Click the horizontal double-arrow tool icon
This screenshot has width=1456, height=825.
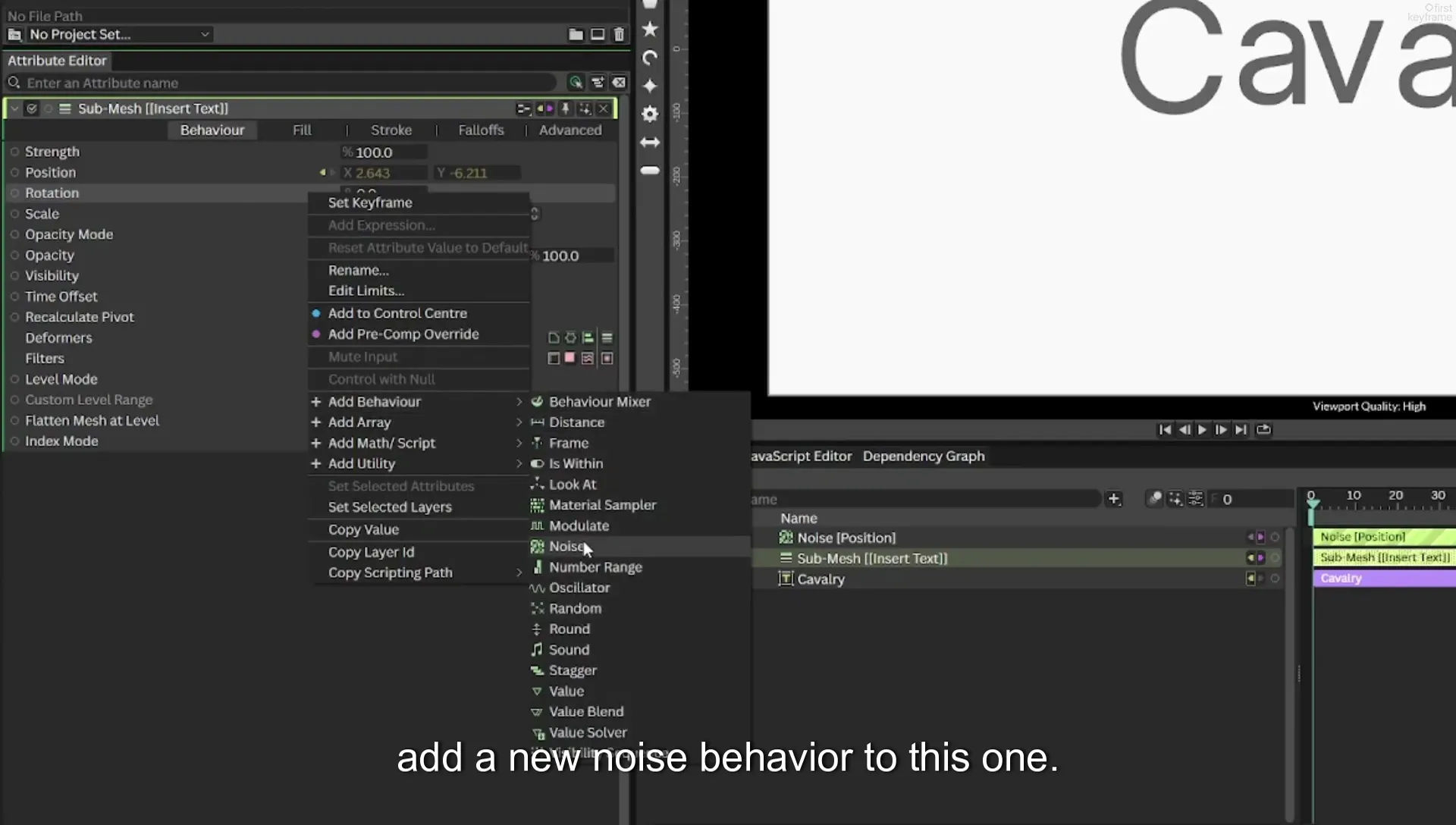(x=650, y=142)
